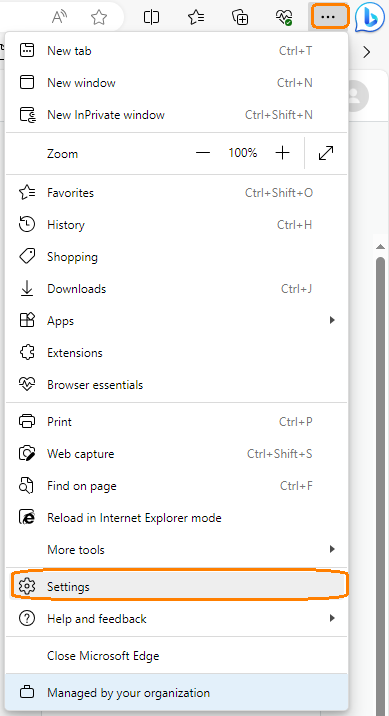Choose Close Microsoft Edge

pos(177,656)
